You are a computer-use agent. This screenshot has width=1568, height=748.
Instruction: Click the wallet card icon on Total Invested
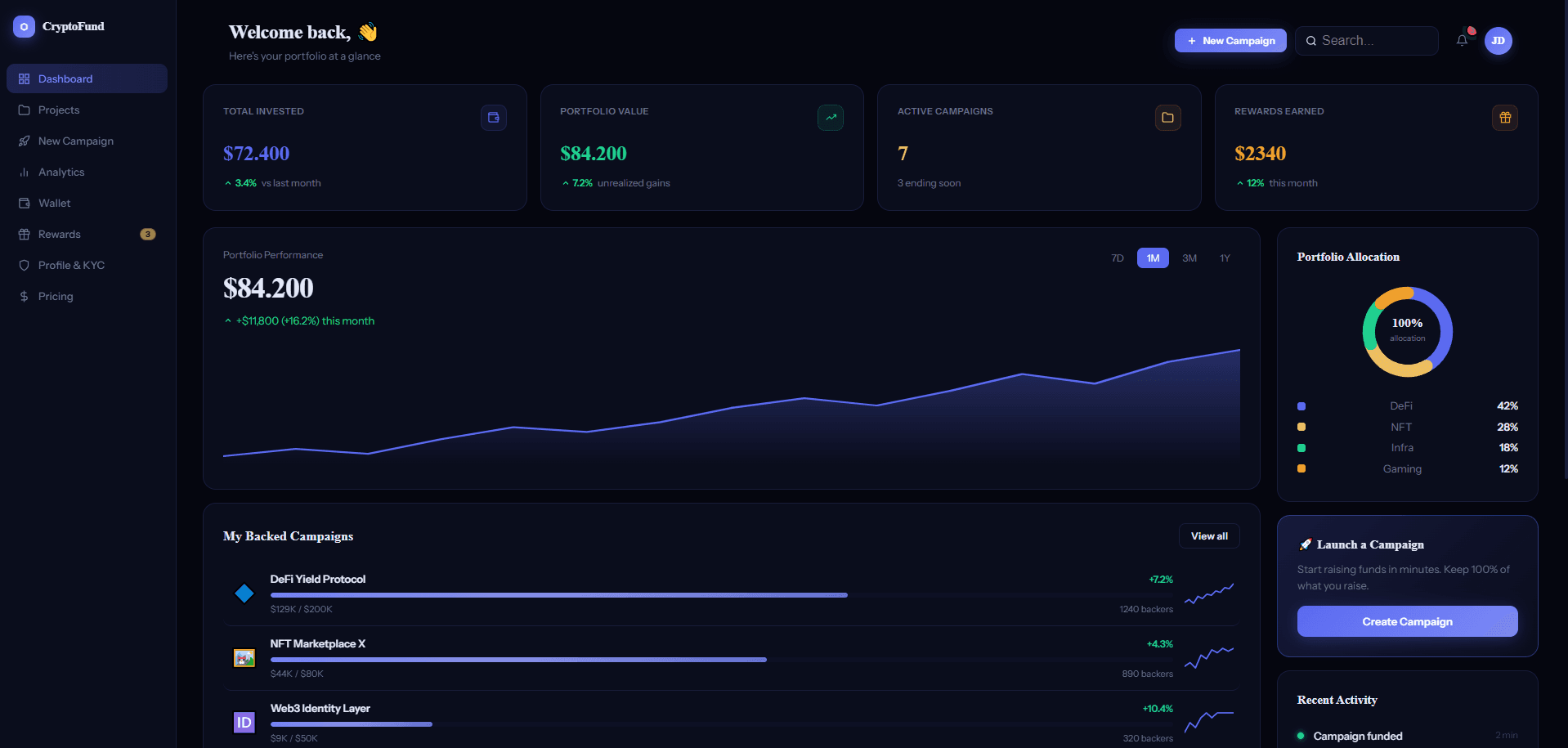493,117
